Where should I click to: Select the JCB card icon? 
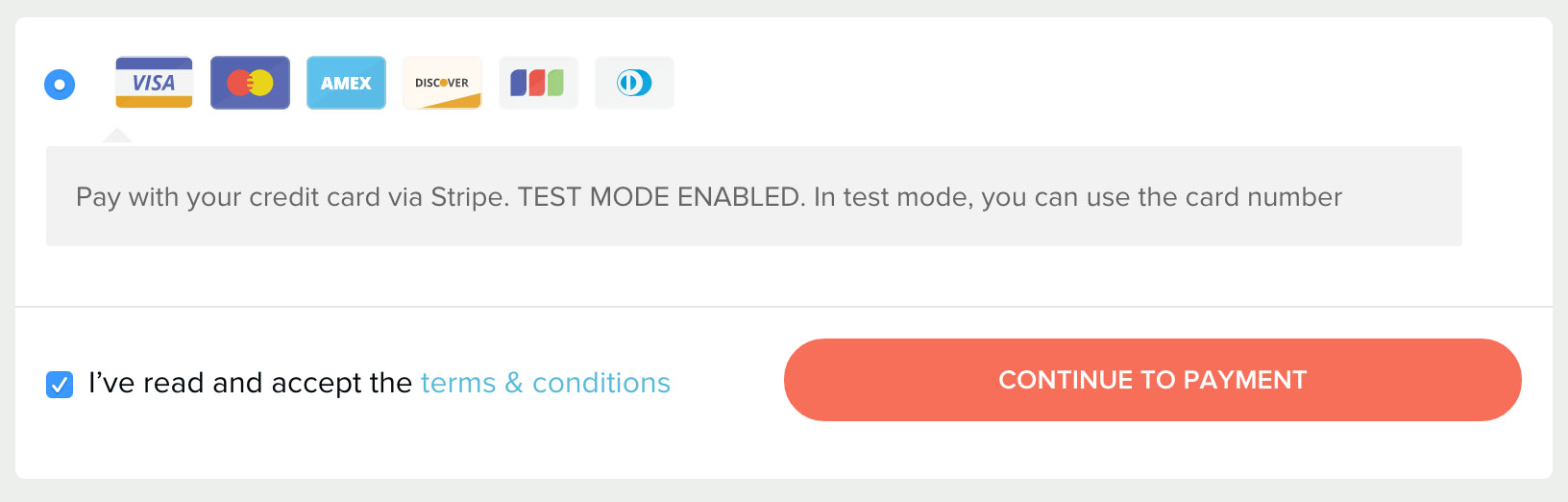tap(538, 83)
